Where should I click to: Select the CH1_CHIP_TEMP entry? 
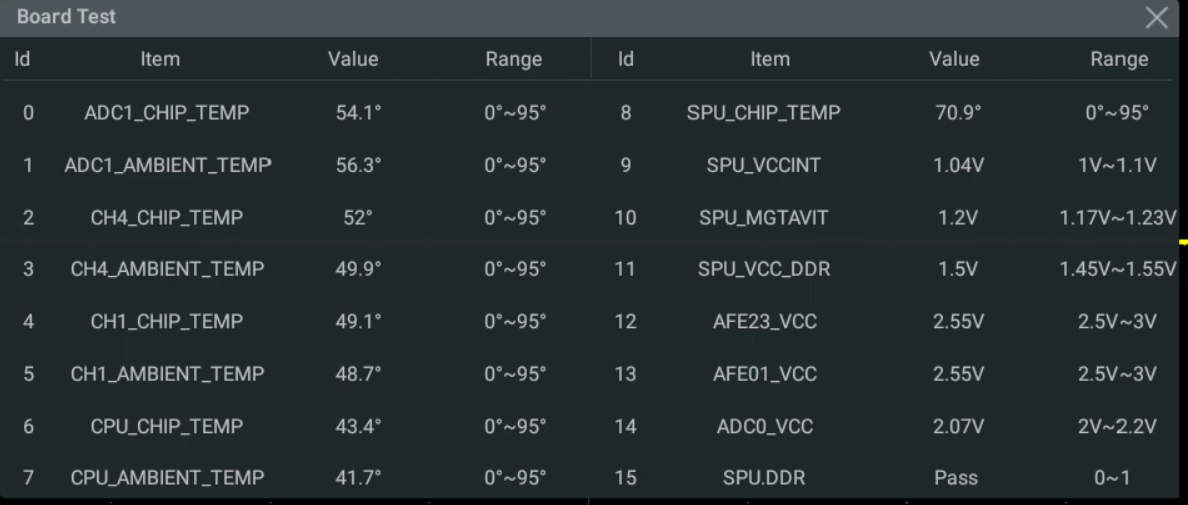pos(167,322)
